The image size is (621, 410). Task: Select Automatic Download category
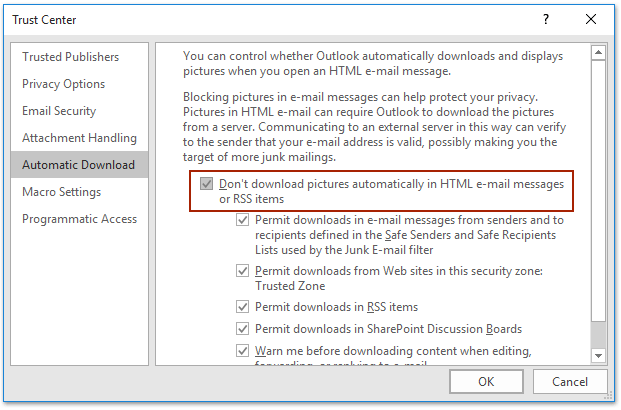(x=79, y=165)
